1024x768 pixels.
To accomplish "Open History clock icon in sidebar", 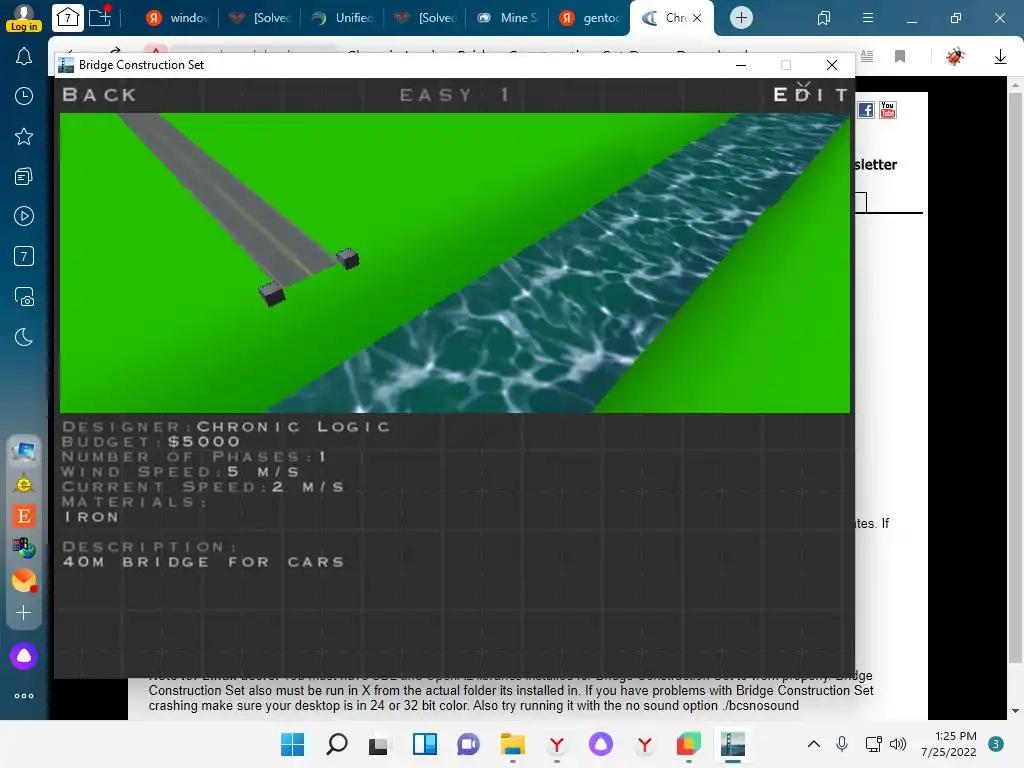I will pos(24,96).
